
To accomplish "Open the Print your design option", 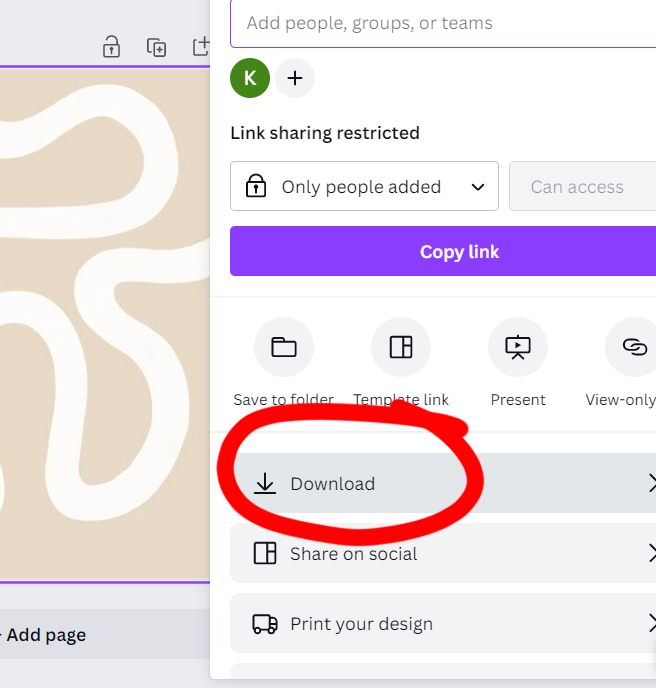I will click(361, 624).
